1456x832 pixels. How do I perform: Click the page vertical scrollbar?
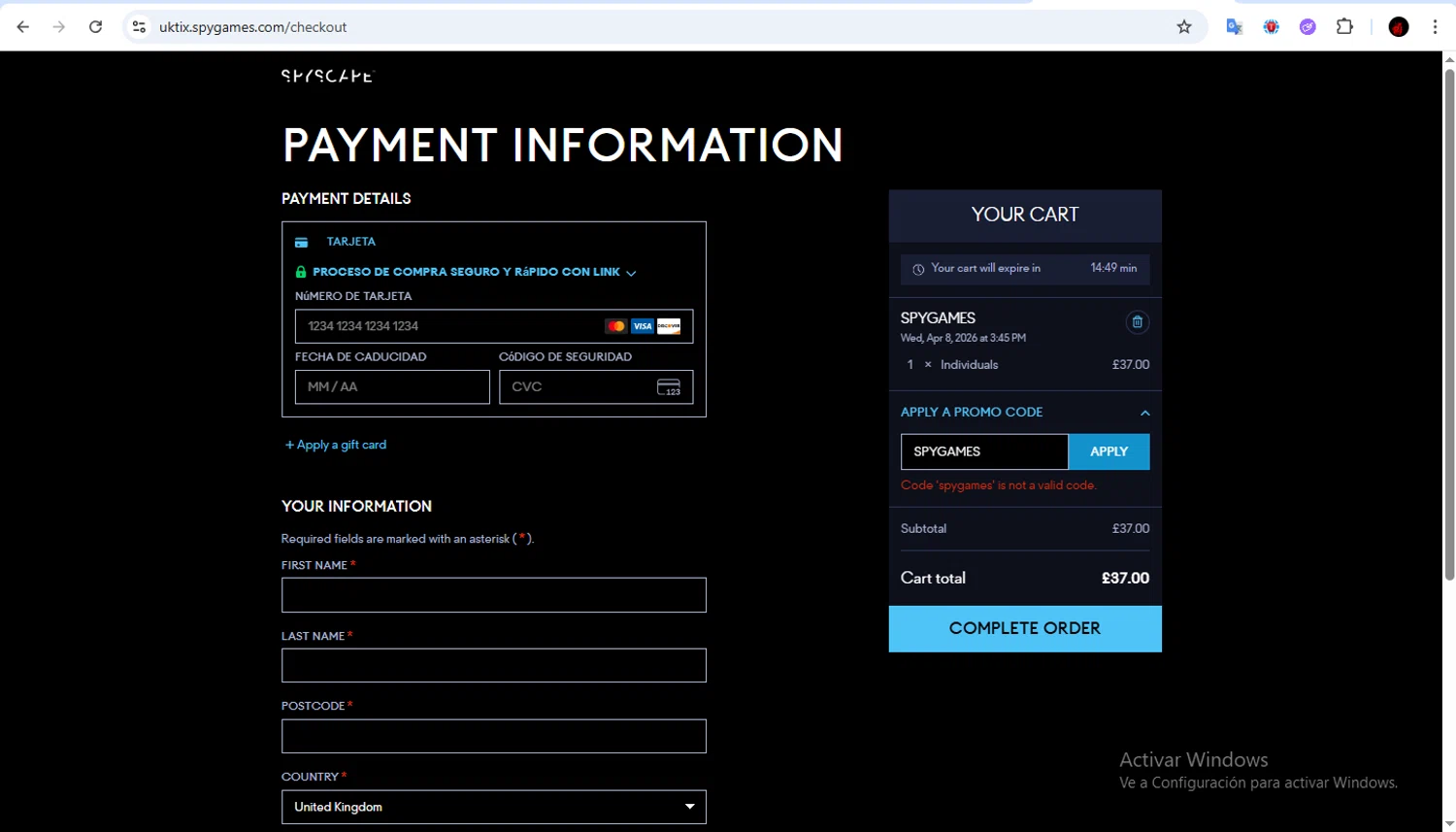[1449, 325]
